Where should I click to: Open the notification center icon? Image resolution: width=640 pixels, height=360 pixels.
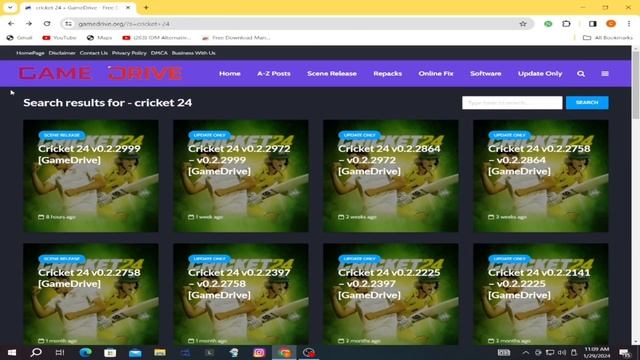[x=624, y=353]
